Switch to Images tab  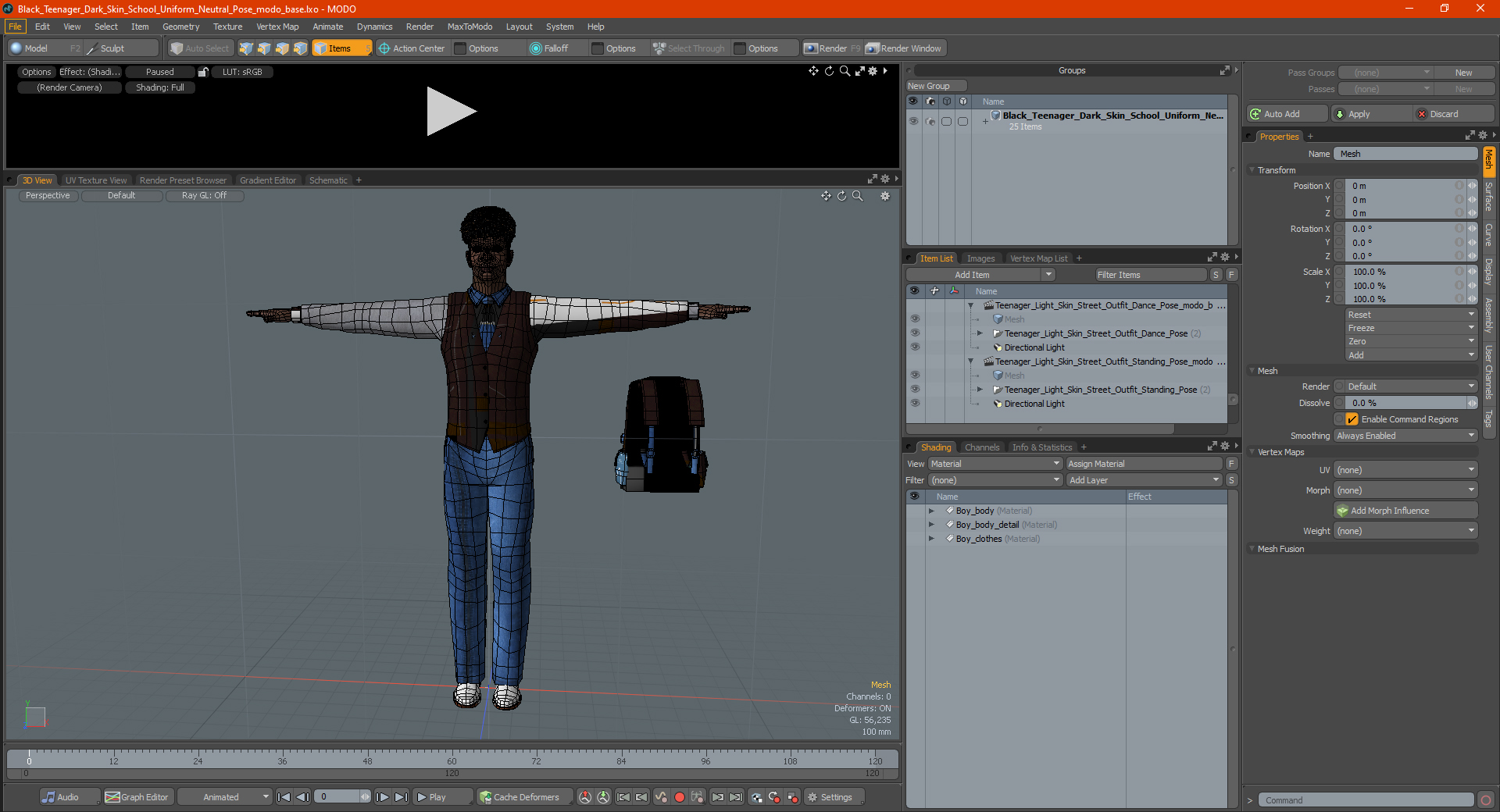pos(980,258)
